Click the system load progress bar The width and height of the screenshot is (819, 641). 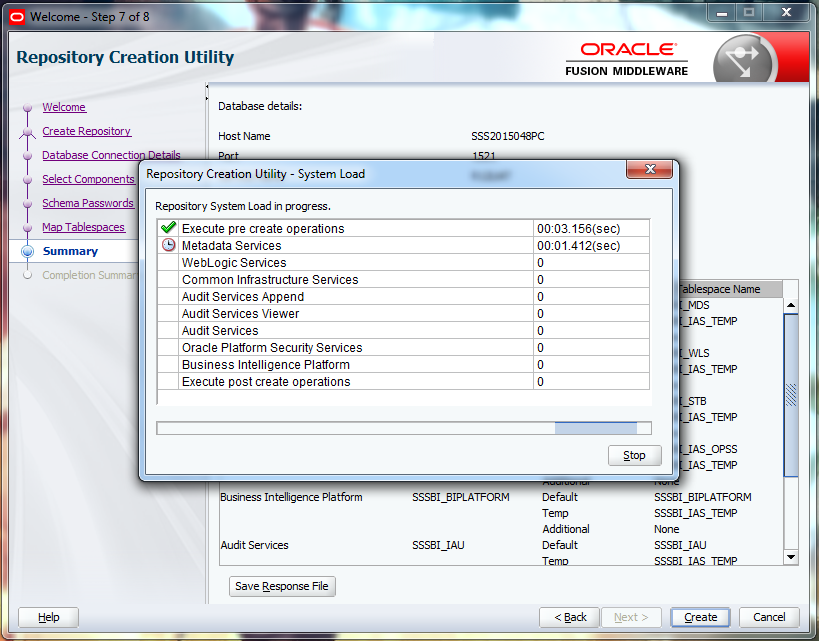point(404,428)
